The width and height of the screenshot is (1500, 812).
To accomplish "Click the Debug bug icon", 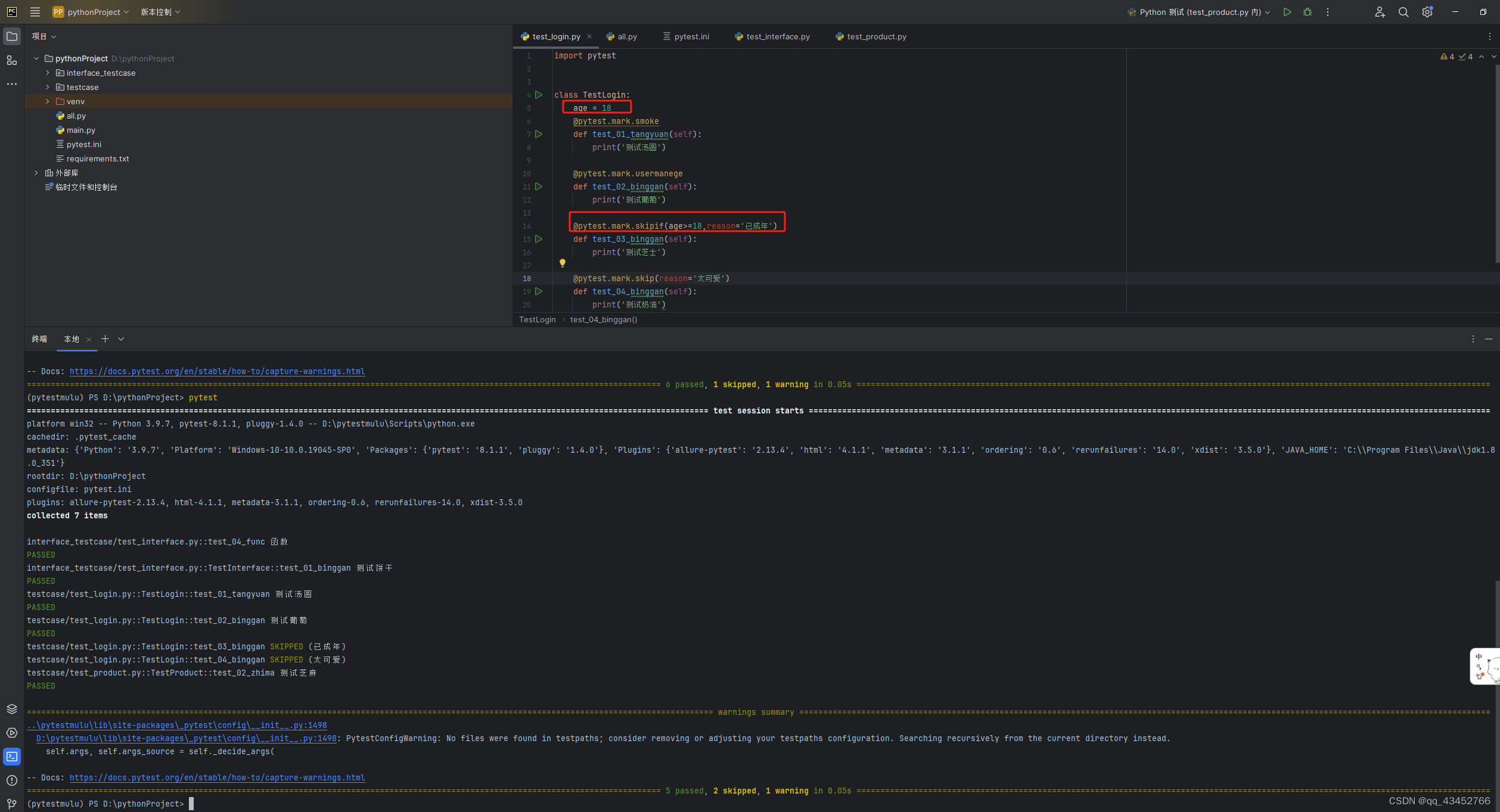I will click(1308, 12).
